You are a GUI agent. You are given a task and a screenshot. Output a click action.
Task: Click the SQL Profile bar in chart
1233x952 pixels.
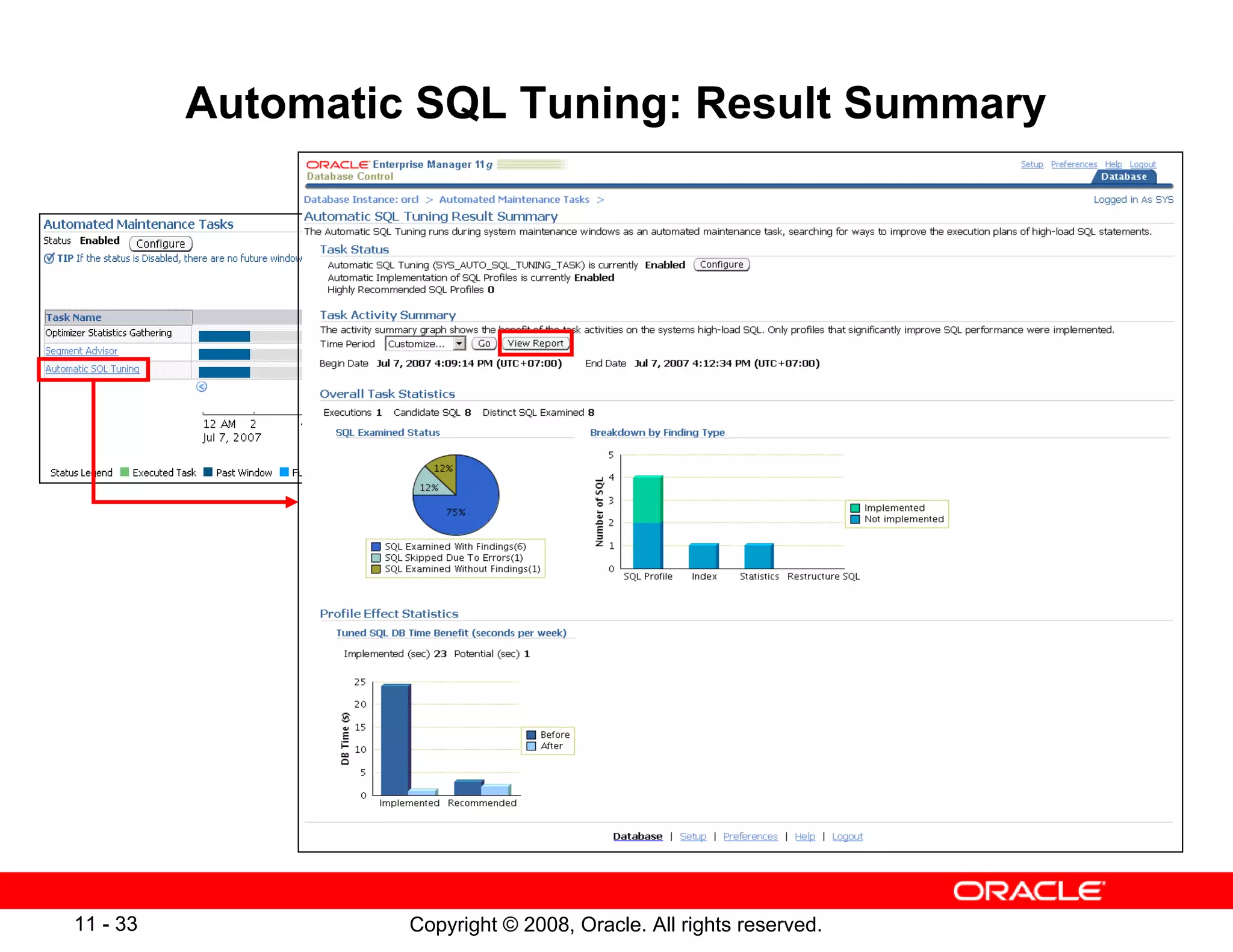pos(648,522)
